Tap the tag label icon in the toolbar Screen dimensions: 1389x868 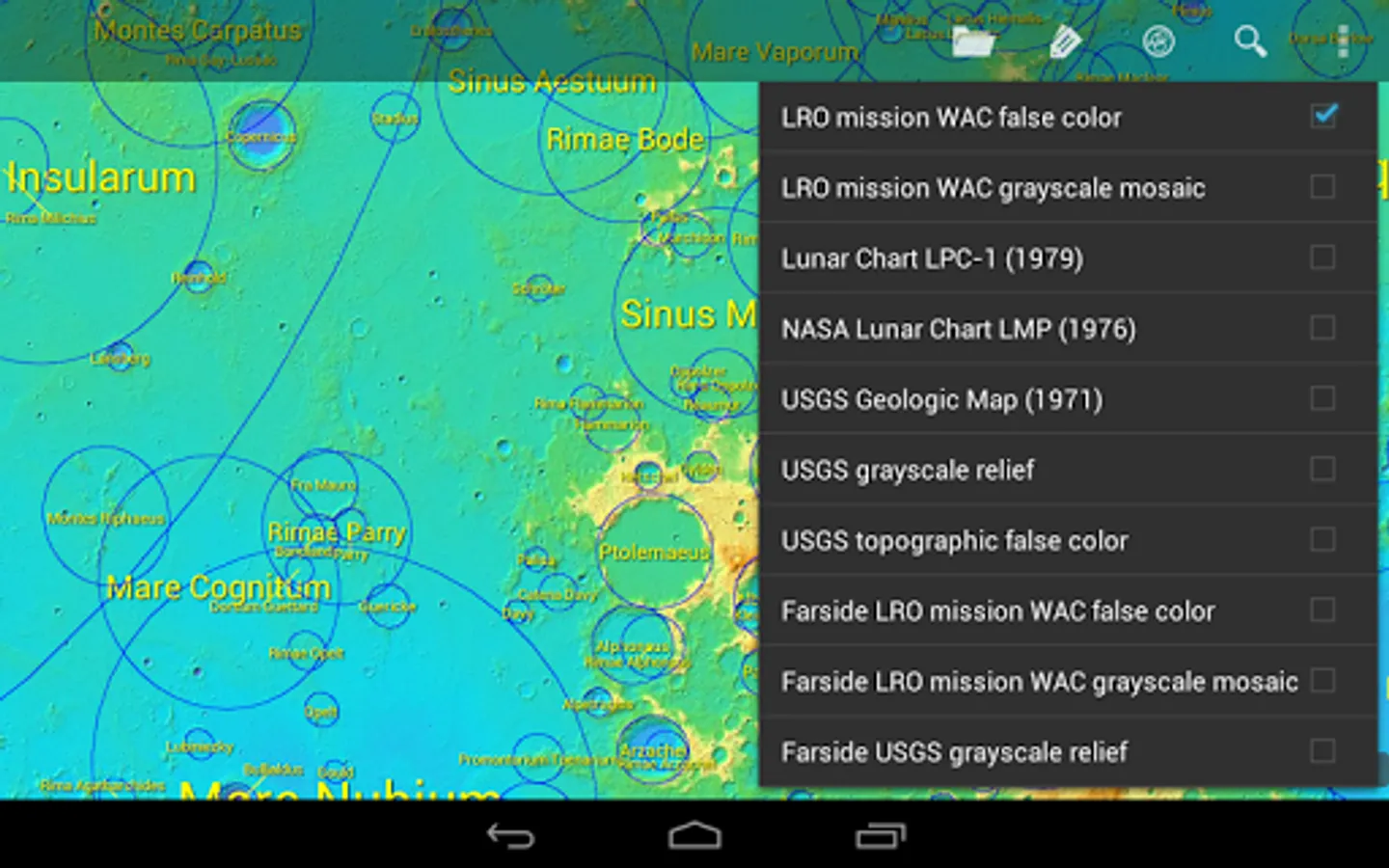[x=1065, y=41]
